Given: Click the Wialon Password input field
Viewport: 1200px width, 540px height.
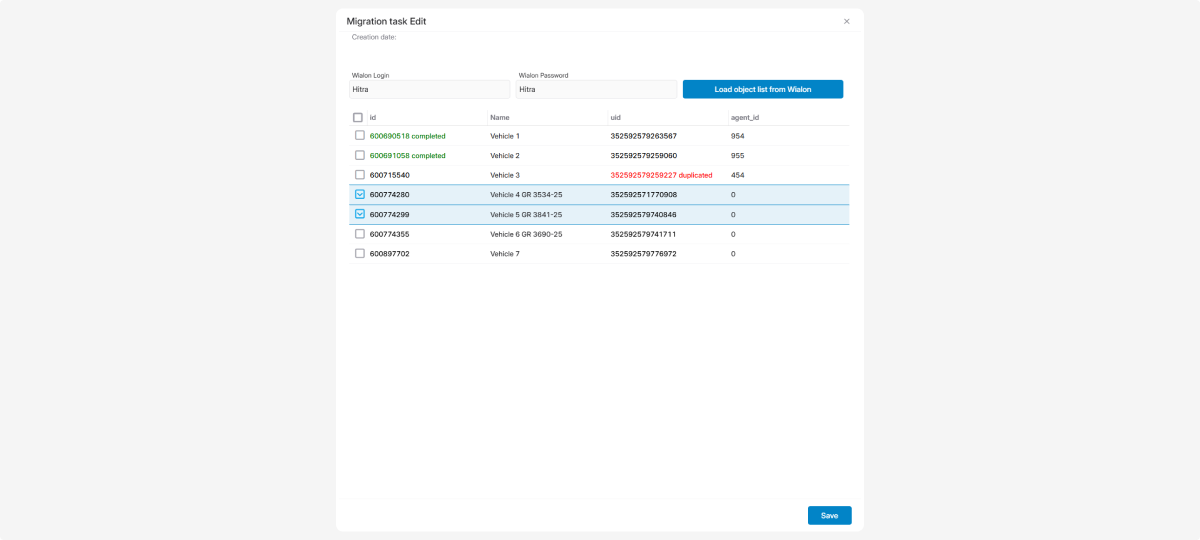Looking at the screenshot, I should 596,90.
